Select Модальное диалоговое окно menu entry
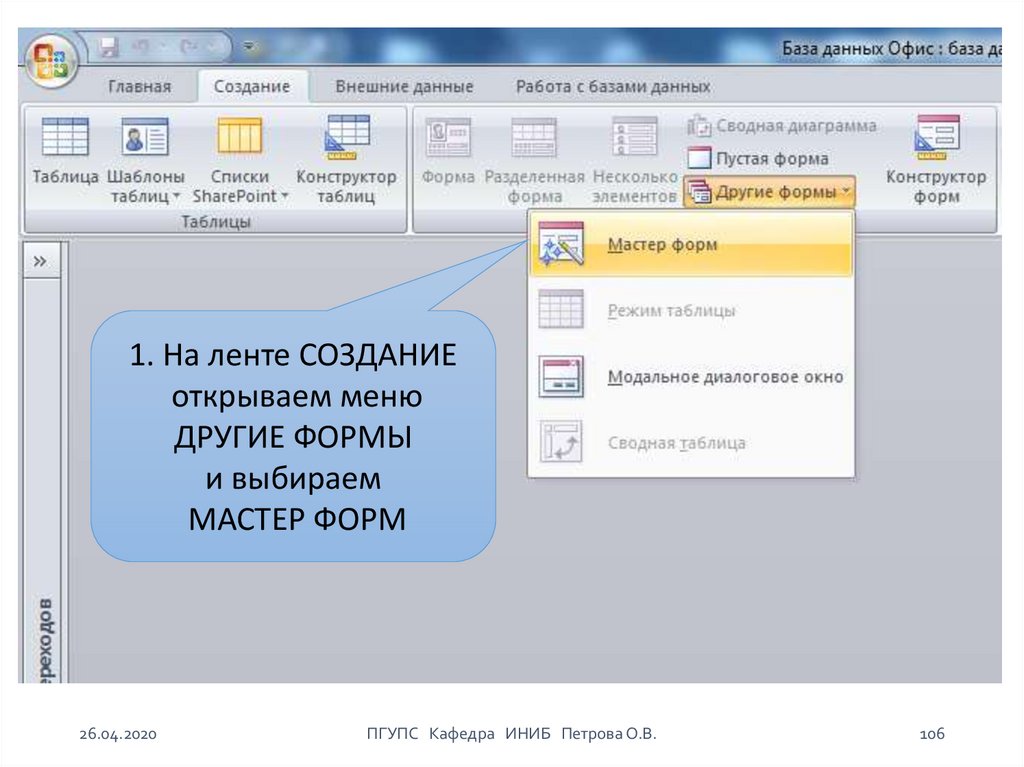The height and width of the screenshot is (767, 1024). [725, 377]
